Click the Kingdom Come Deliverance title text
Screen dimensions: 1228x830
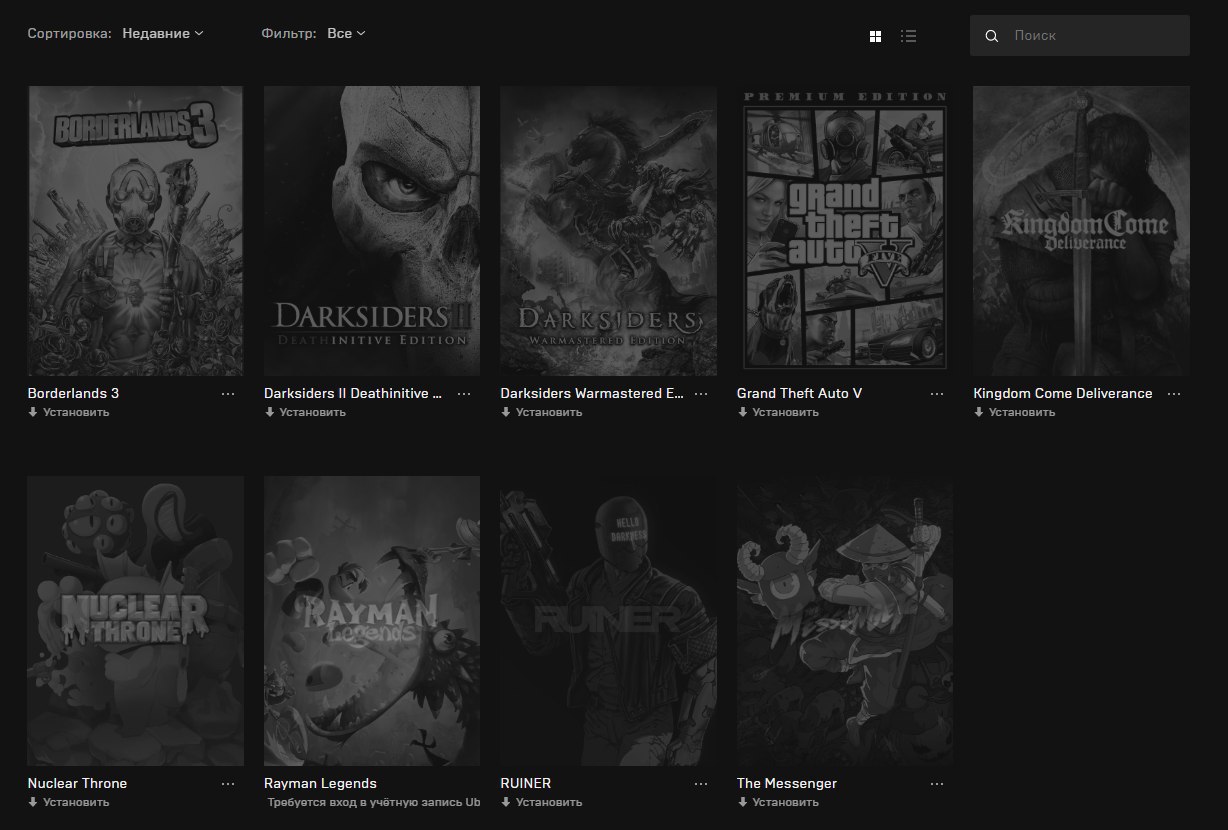(1063, 393)
